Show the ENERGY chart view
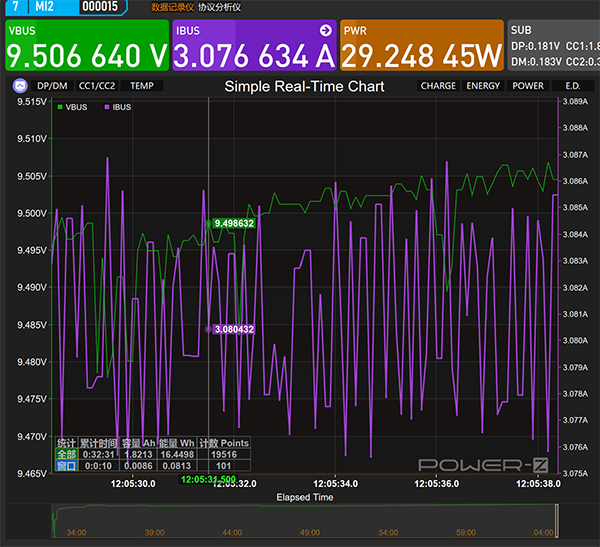Image resolution: width=600 pixels, height=547 pixels. click(x=484, y=86)
